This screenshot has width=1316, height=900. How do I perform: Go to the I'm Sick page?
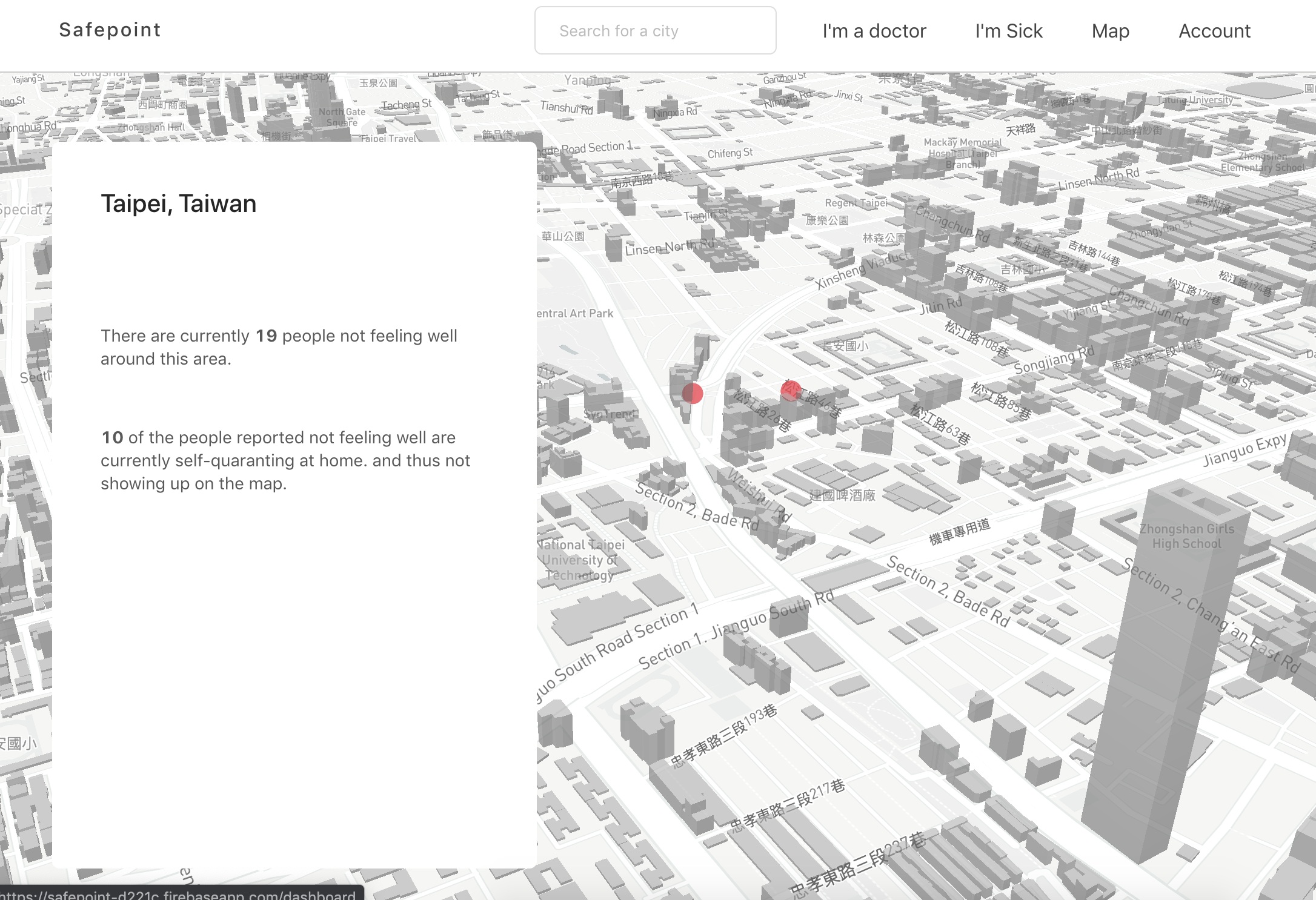tap(1008, 31)
